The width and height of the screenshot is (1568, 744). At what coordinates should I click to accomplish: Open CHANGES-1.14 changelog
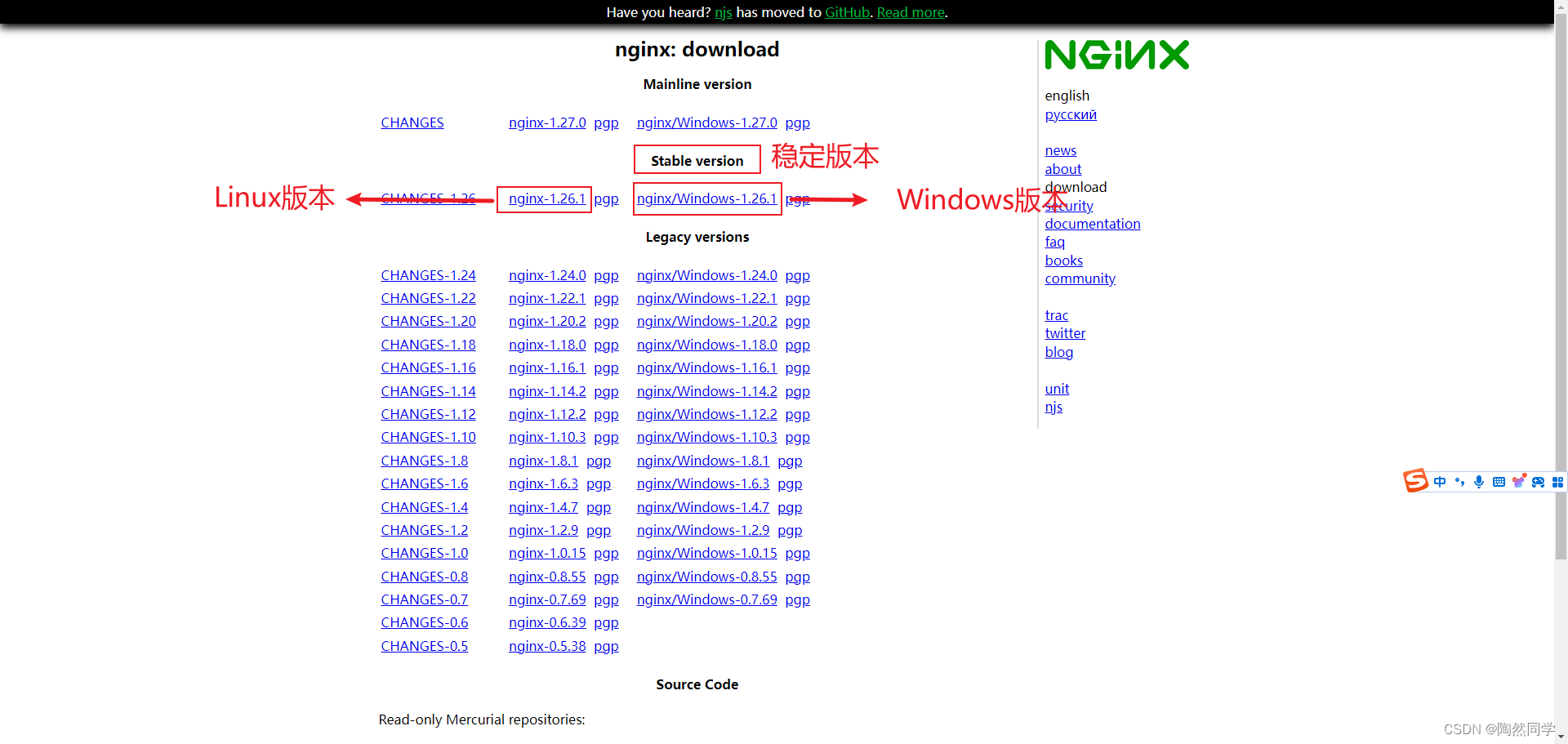tap(428, 391)
